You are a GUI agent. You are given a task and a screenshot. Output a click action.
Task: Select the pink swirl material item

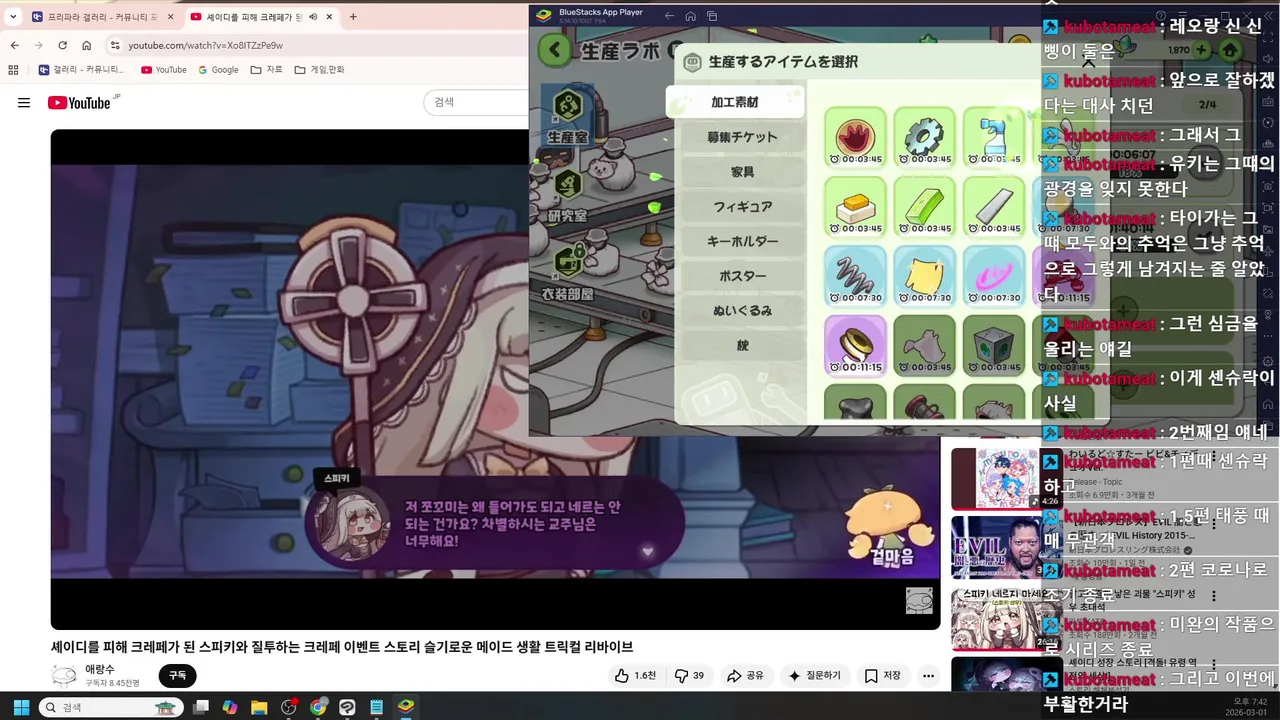click(x=993, y=275)
